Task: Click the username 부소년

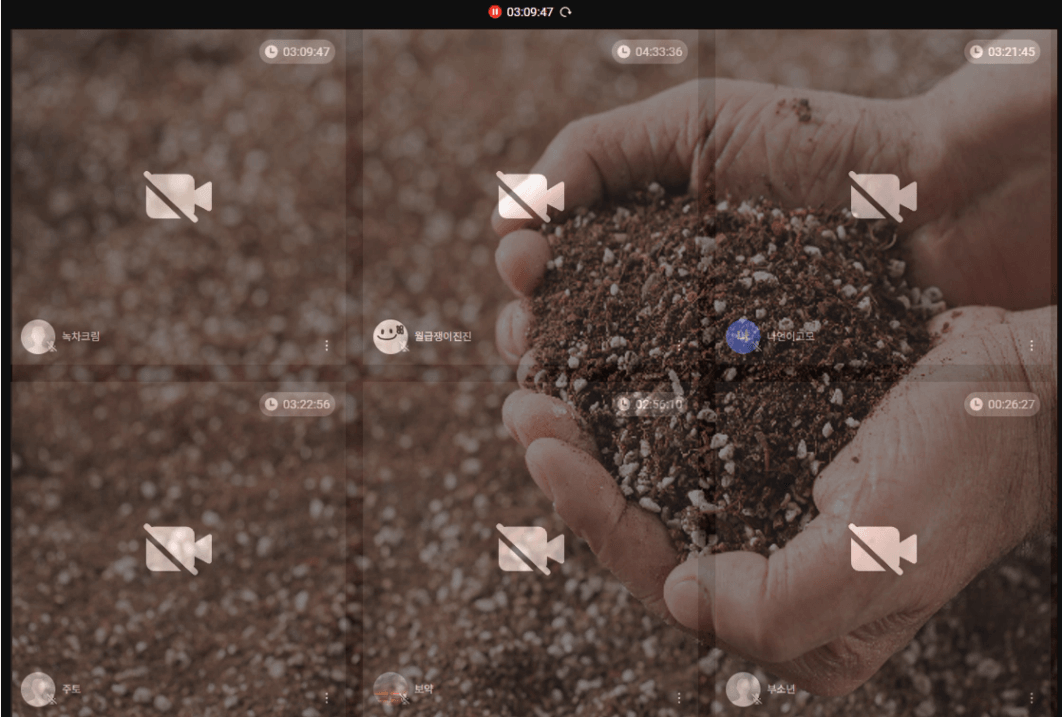Action: 780,689
